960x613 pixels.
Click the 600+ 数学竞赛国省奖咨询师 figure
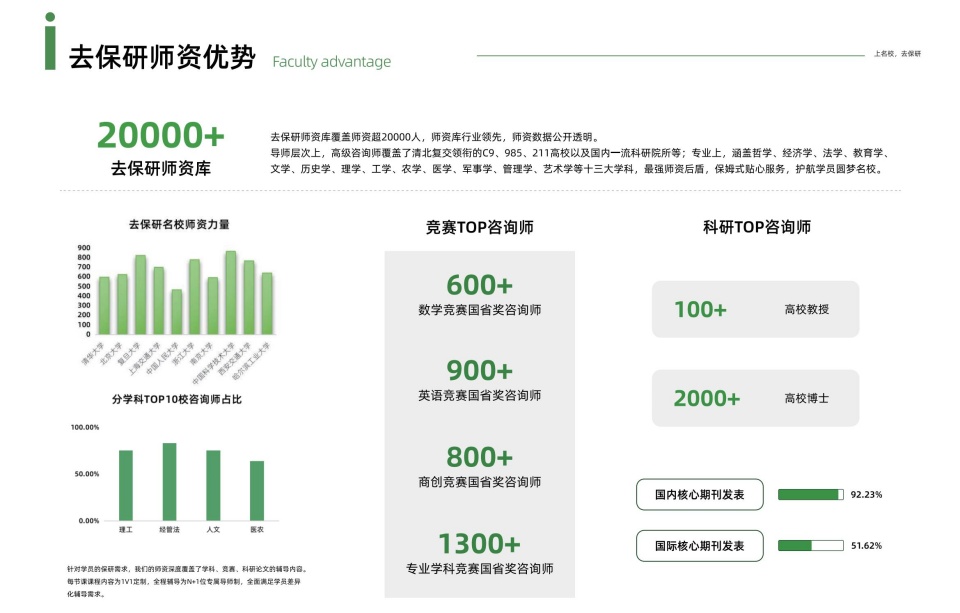pyautogui.click(x=479, y=295)
